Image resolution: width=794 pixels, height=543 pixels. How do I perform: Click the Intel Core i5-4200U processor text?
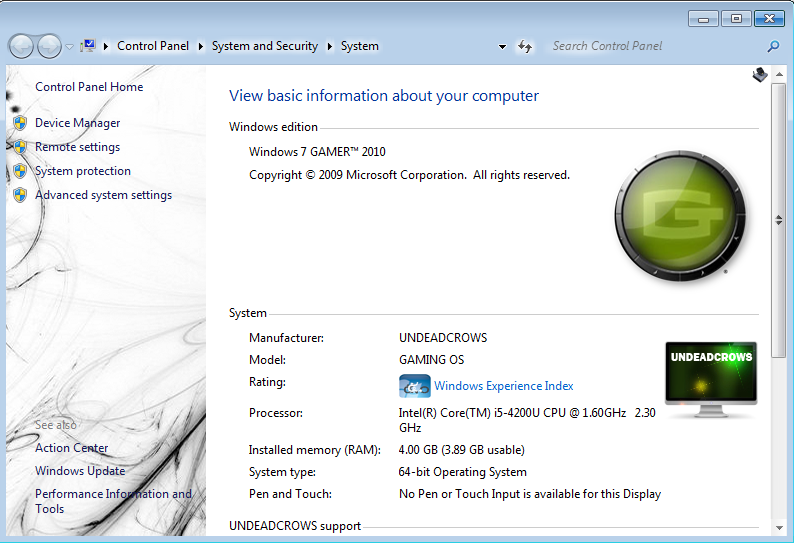tap(527, 420)
